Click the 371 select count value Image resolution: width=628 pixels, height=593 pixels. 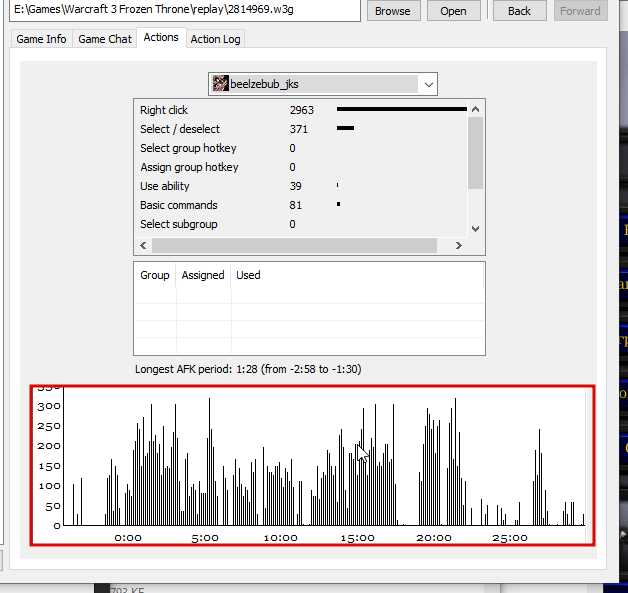point(298,129)
